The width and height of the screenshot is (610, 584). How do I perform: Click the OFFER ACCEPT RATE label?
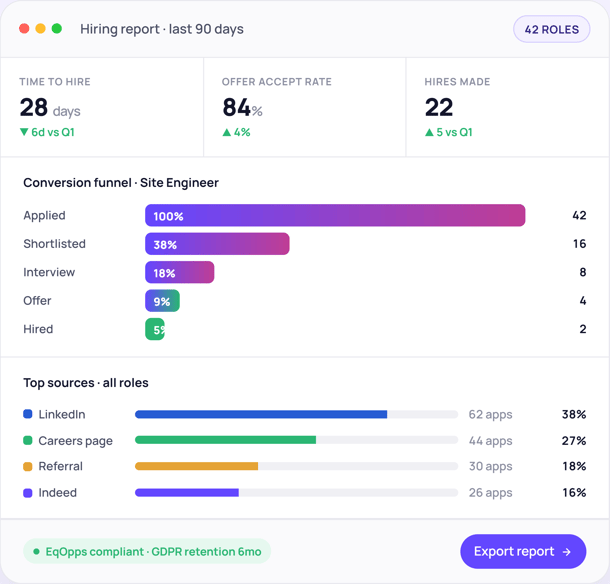coord(277,82)
